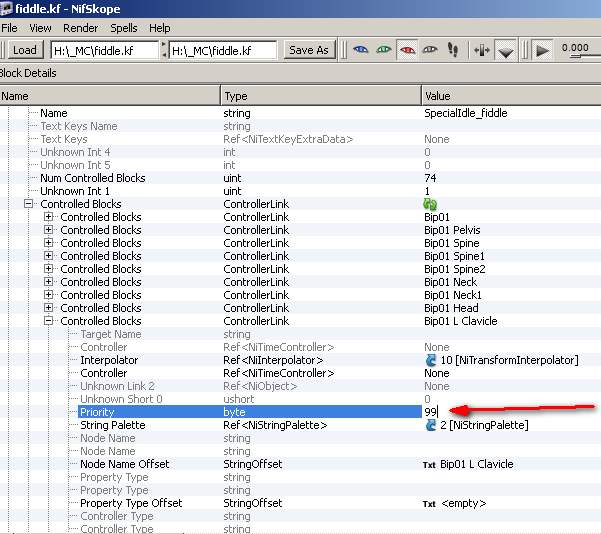Click the Save As button
601x534 pixels.
pyautogui.click(x=309, y=50)
